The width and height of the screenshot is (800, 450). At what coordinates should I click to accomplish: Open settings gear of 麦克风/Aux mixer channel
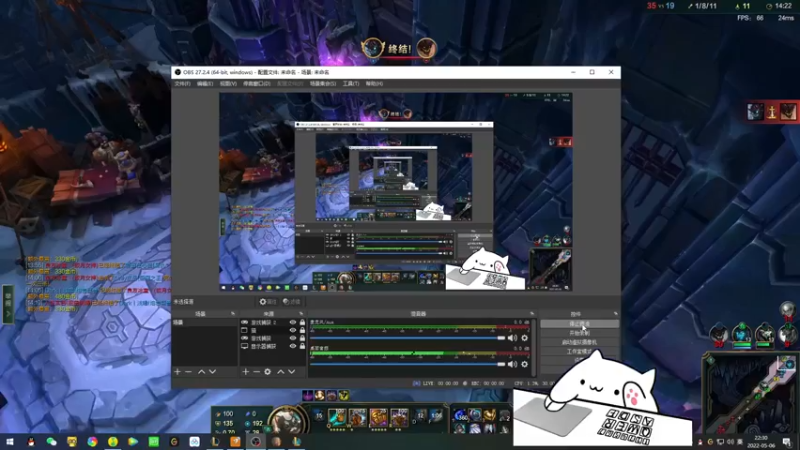[x=524, y=338]
